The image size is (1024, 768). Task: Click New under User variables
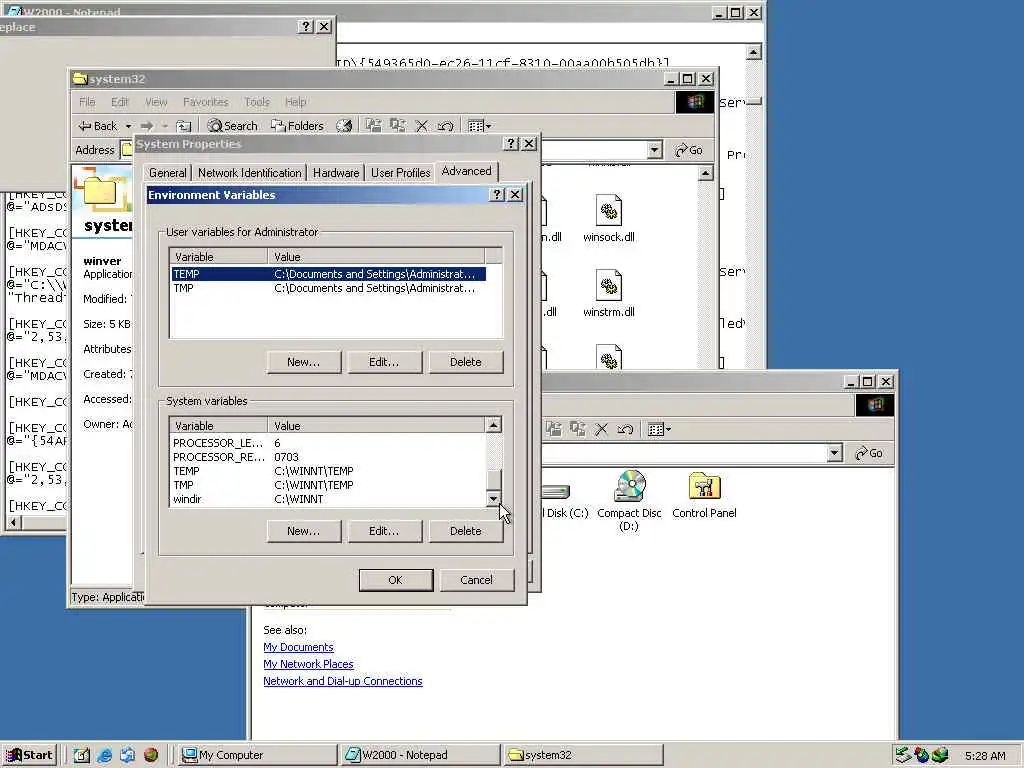coord(304,362)
